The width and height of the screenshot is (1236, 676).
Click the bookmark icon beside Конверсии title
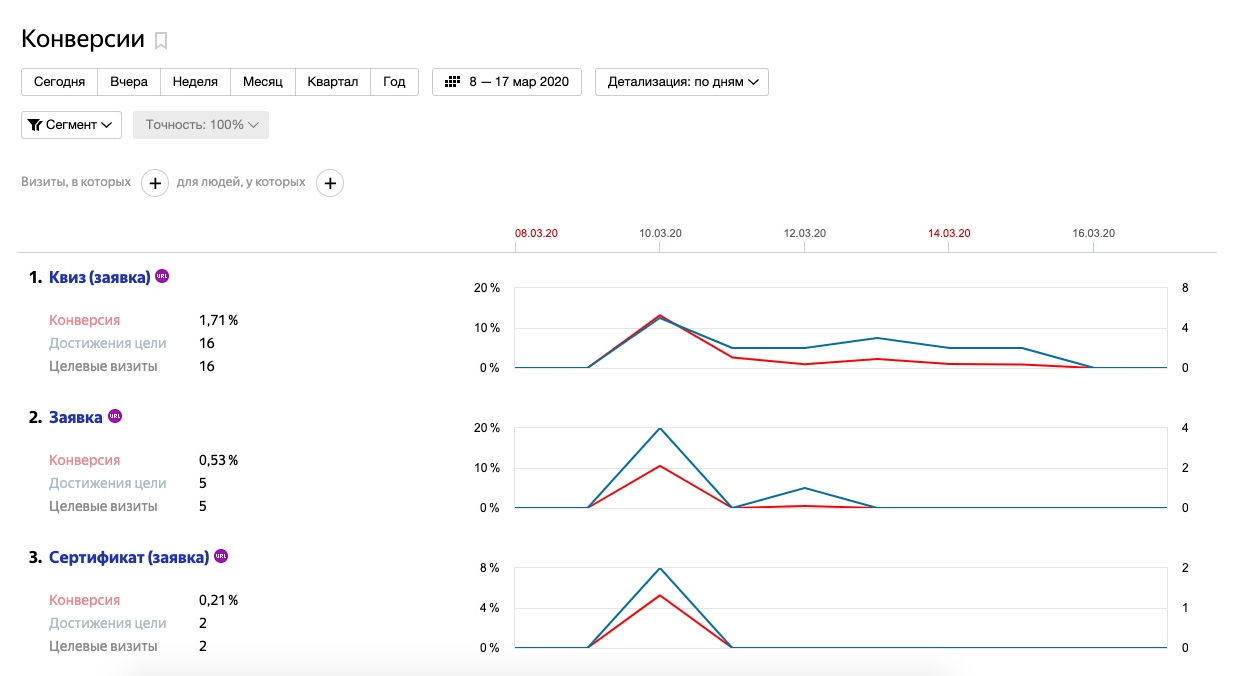[161, 41]
